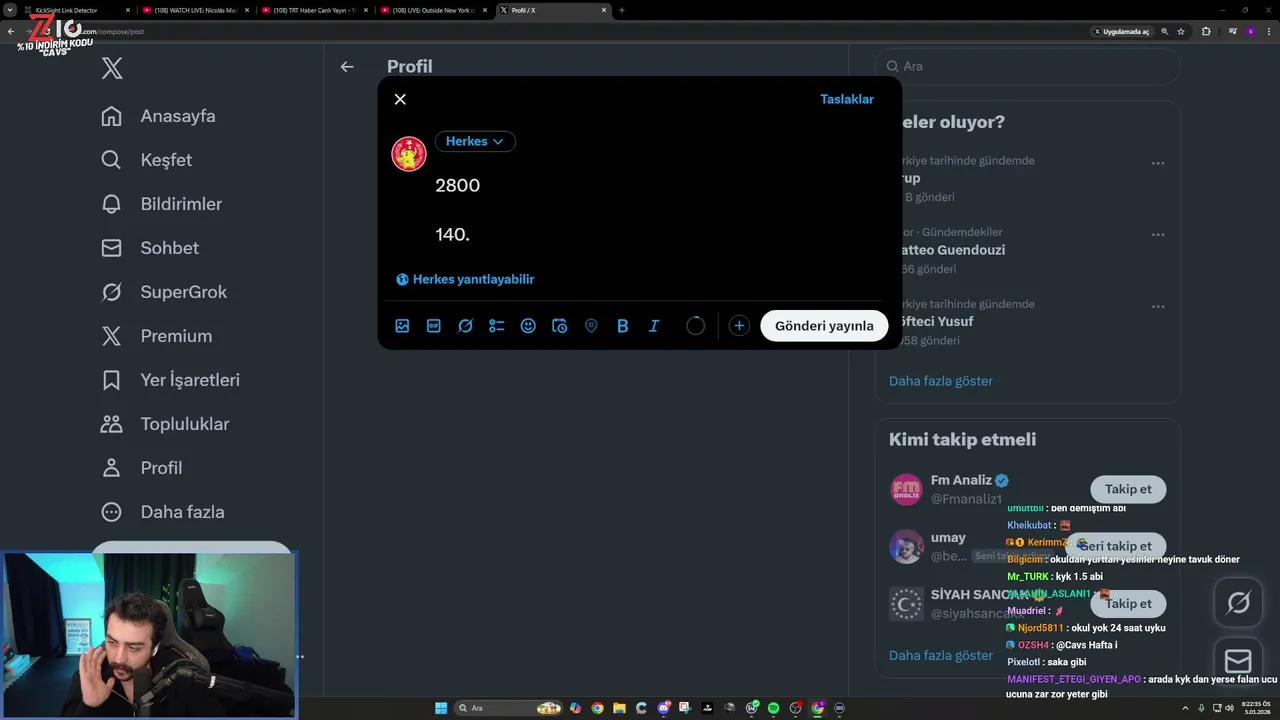Image resolution: width=1280 pixels, height=720 pixels.
Task: Open Premium from sidebar
Action: (x=157, y=336)
